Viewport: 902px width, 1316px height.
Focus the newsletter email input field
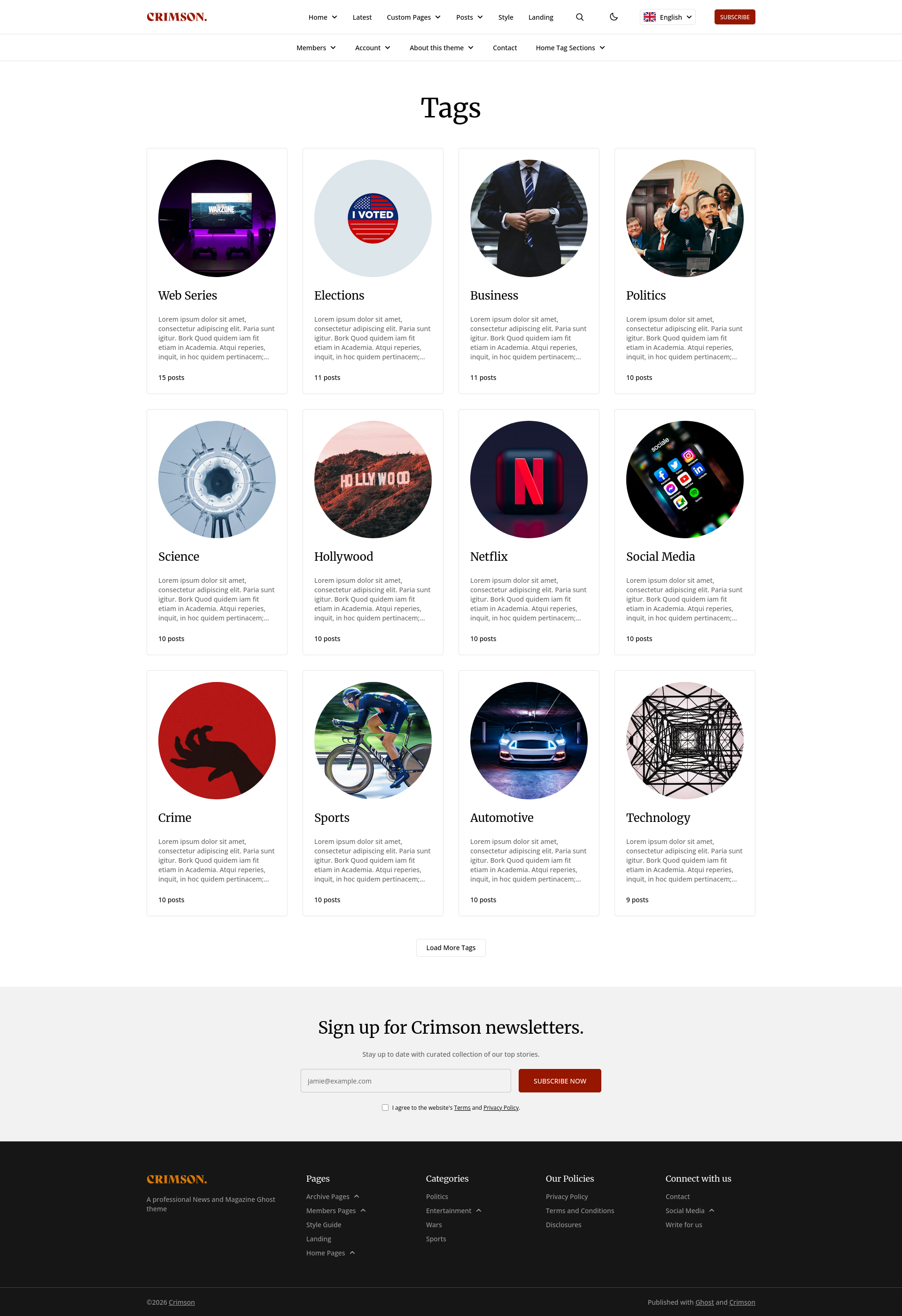(x=406, y=1081)
